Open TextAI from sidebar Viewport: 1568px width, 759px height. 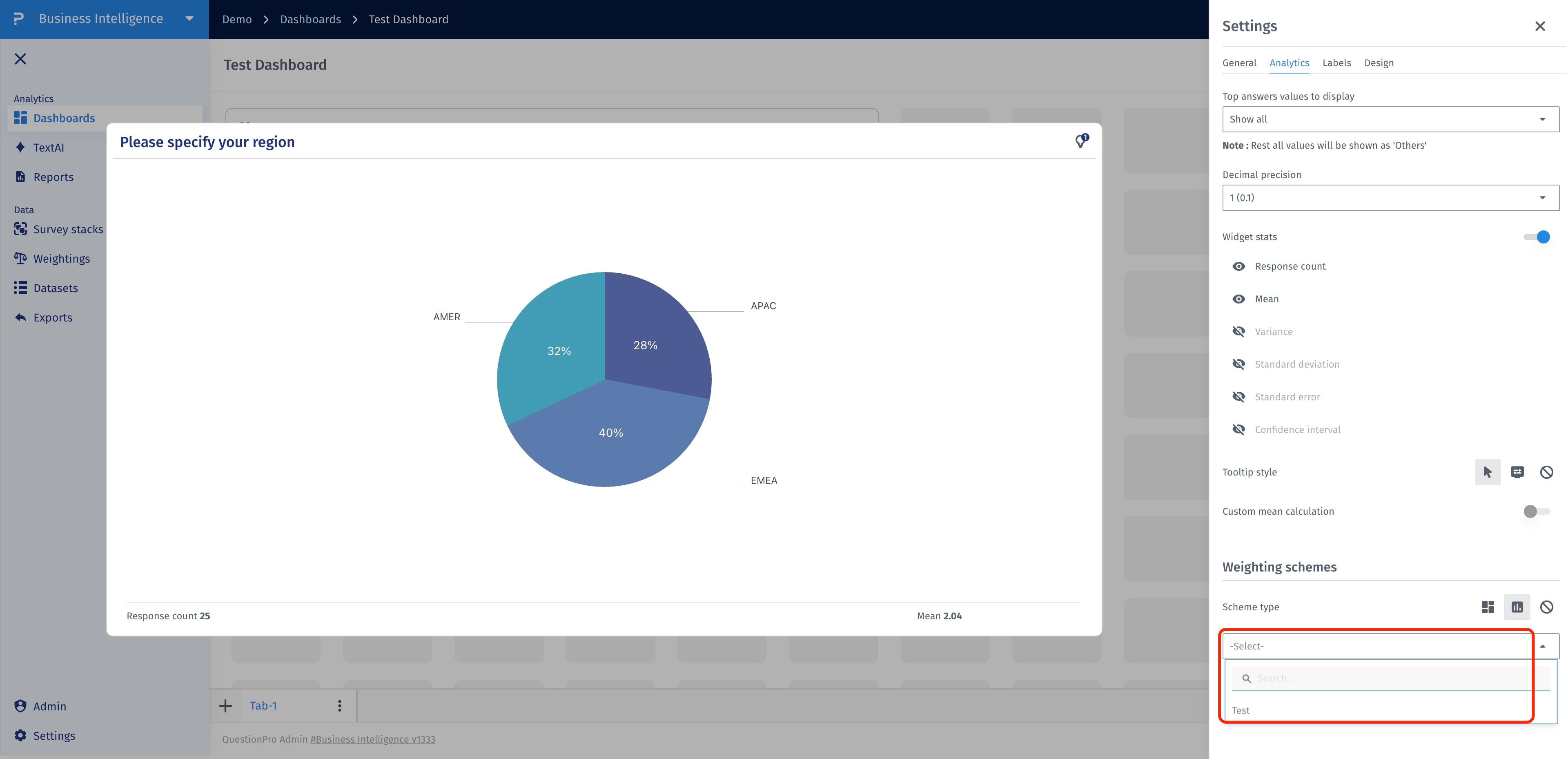(x=48, y=147)
